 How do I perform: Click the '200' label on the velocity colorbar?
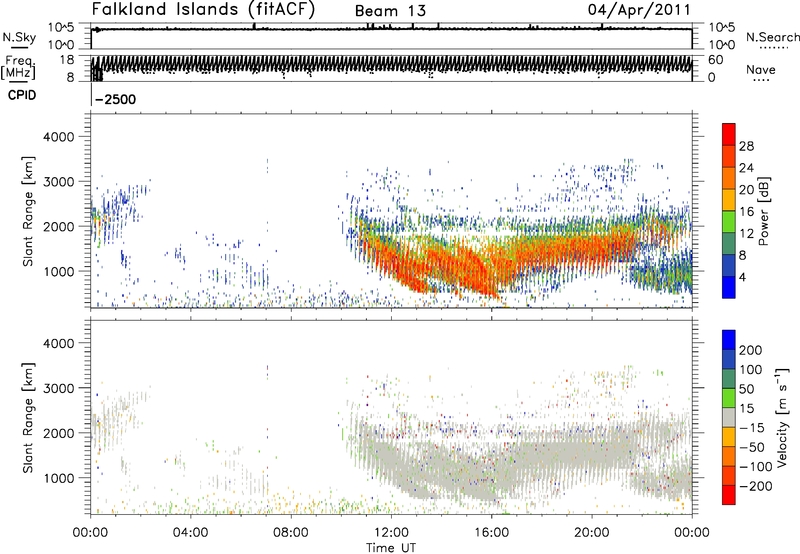click(x=751, y=350)
